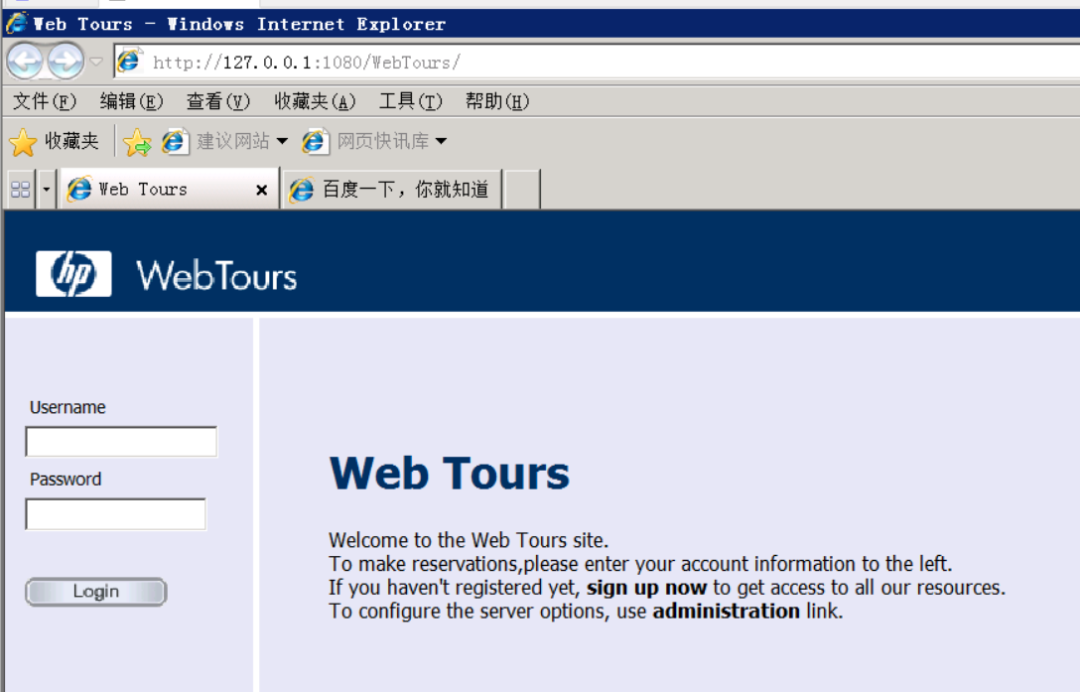Expand the 网页快讯库 dropdown arrow
Viewport: 1080px width, 692px height.
441,141
